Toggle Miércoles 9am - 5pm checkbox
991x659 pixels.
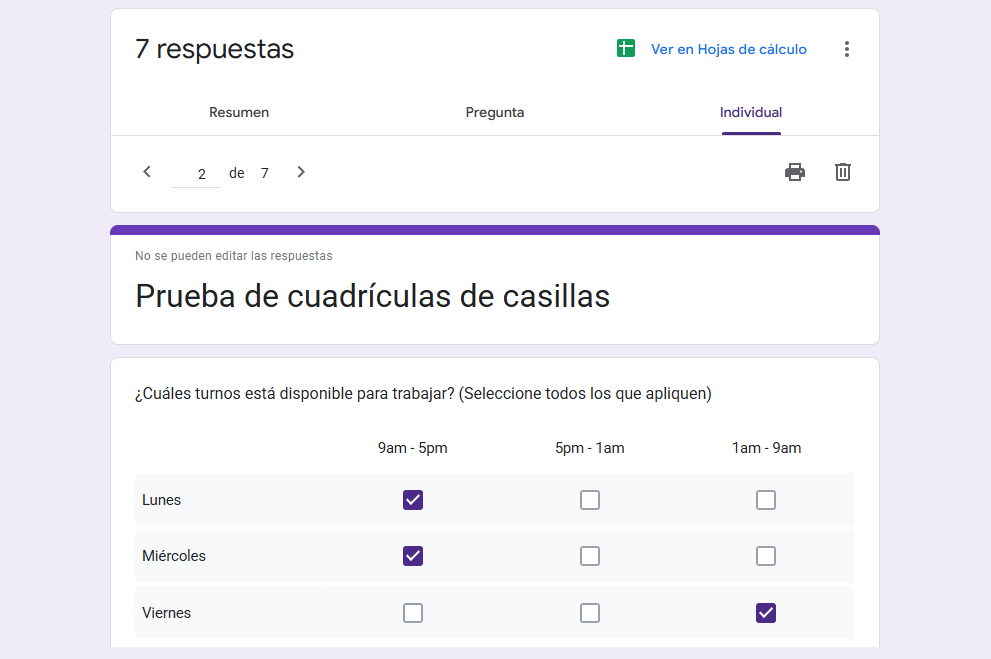tap(413, 556)
